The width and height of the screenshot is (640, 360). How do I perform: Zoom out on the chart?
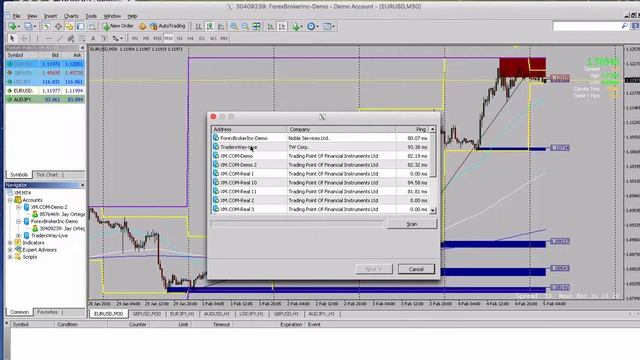[245, 26]
